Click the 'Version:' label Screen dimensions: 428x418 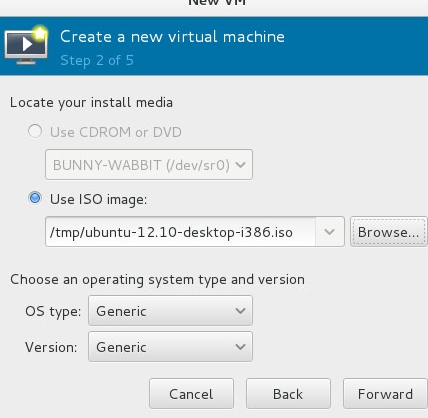(x=51, y=347)
